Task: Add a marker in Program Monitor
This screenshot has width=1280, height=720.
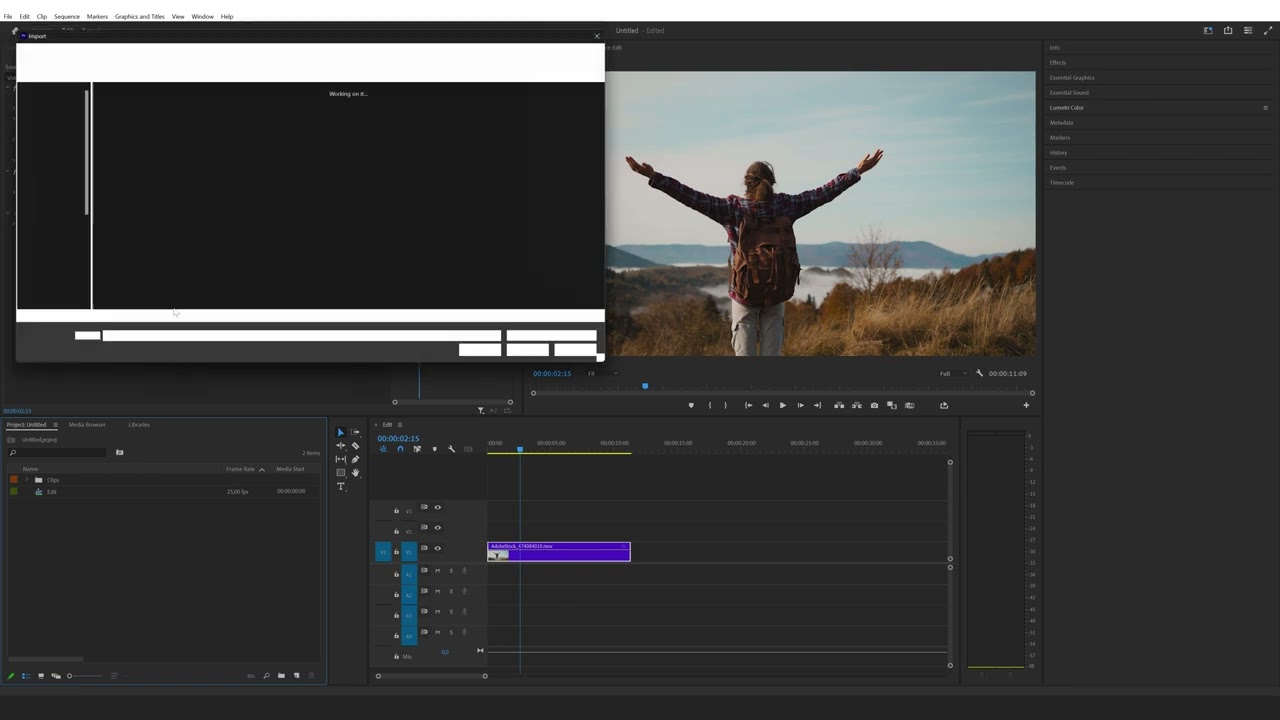Action: click(x=690, y=405)
